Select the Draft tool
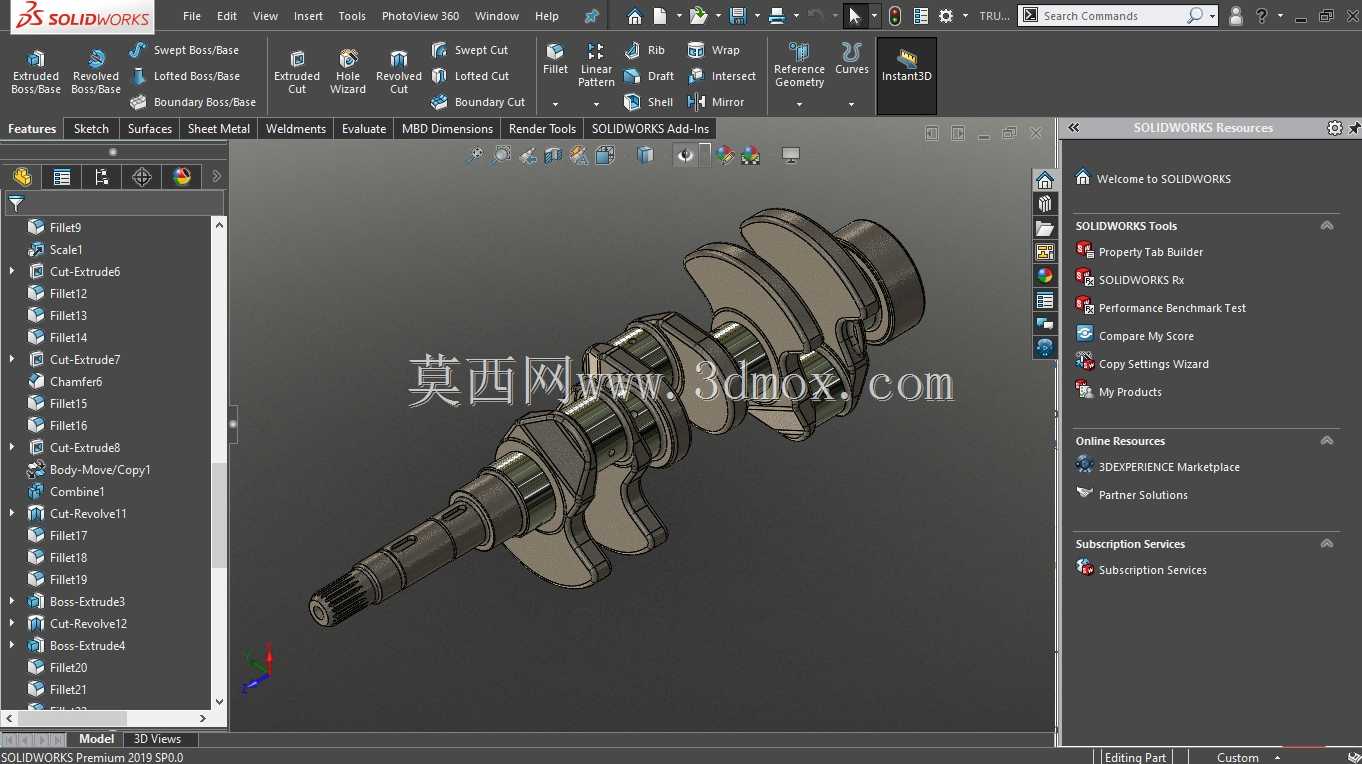 649,76
